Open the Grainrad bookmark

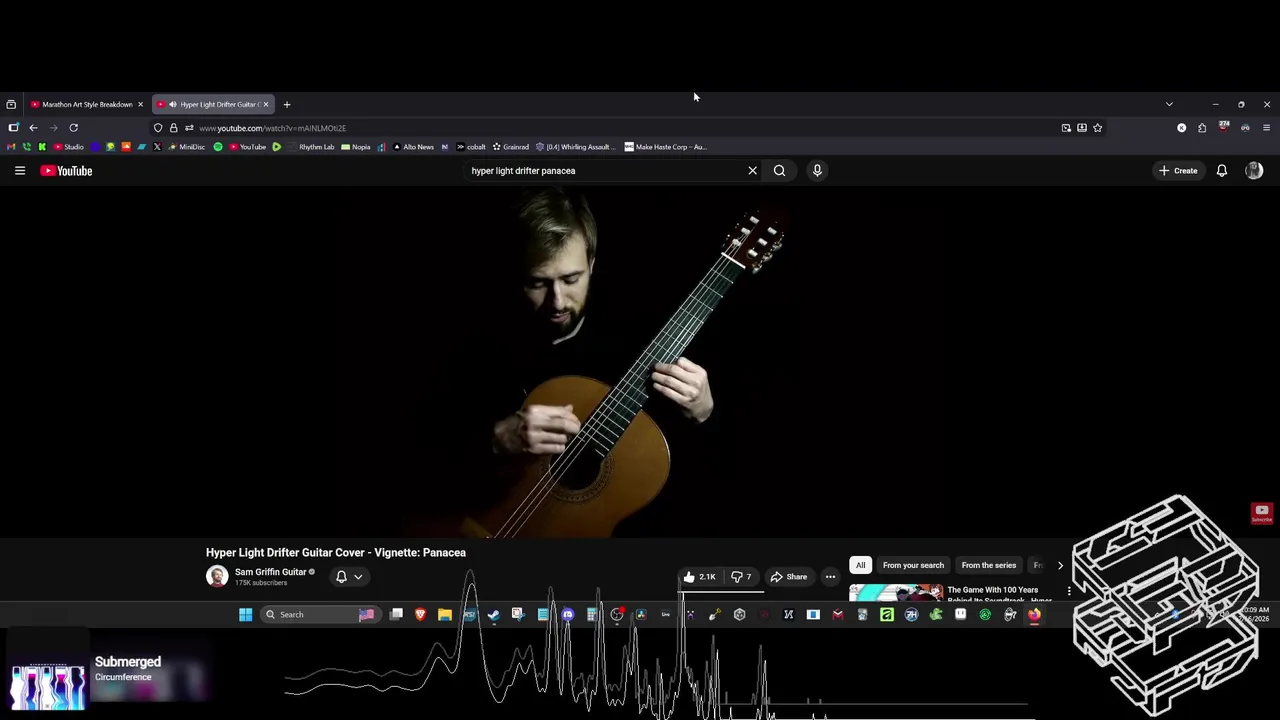click(x=510, y=147)
